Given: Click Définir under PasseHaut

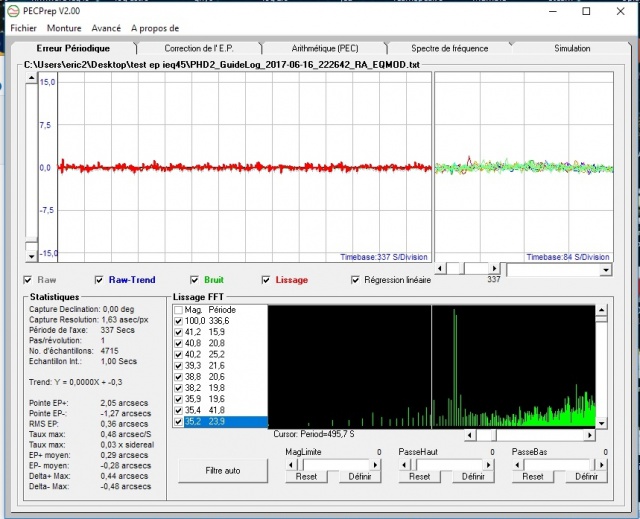Looking at the screenshot, I should tap(473, 477).
